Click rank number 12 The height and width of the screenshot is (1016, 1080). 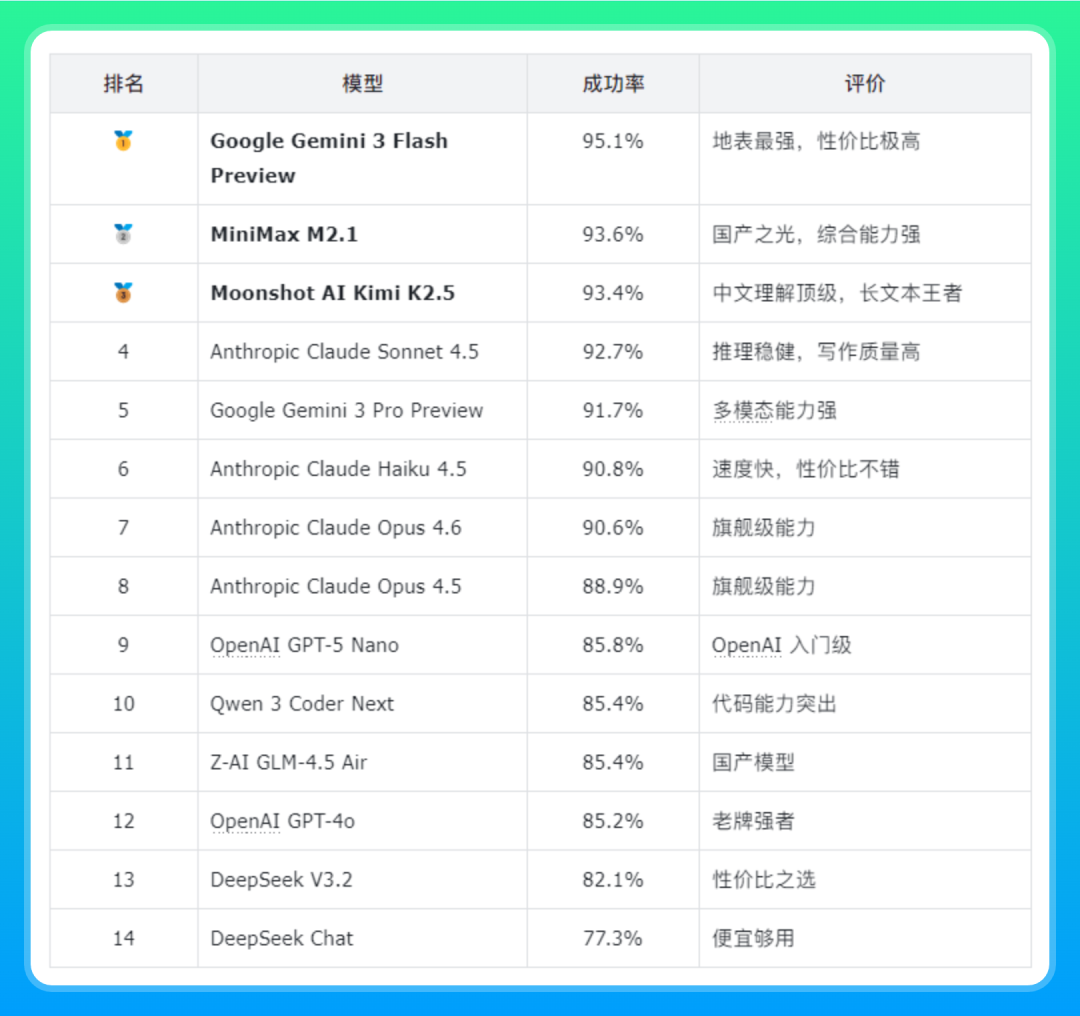[x=124, y=821]
